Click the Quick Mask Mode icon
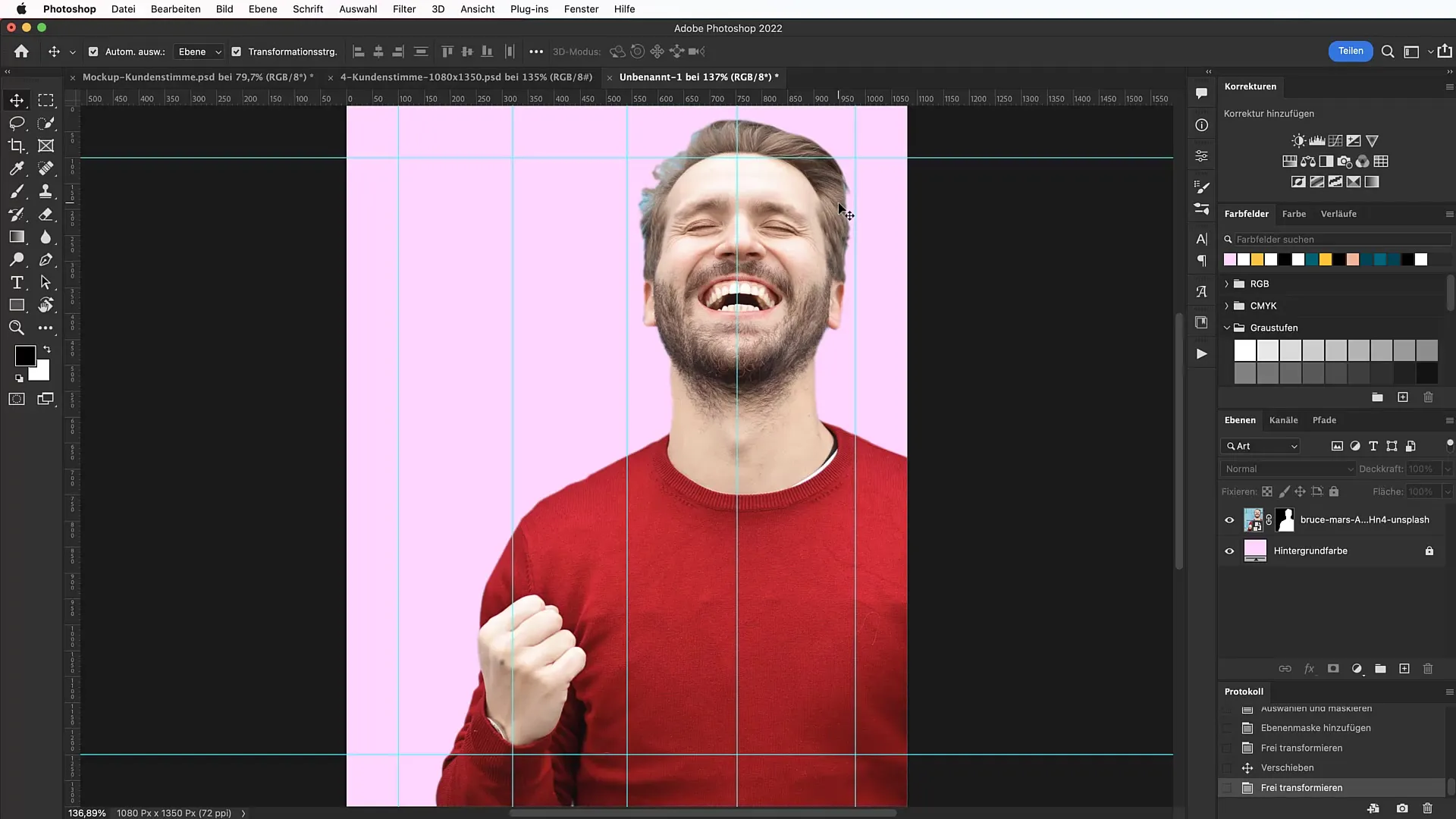This screenshot has width=1456, height=819. (x=16, y=399)
